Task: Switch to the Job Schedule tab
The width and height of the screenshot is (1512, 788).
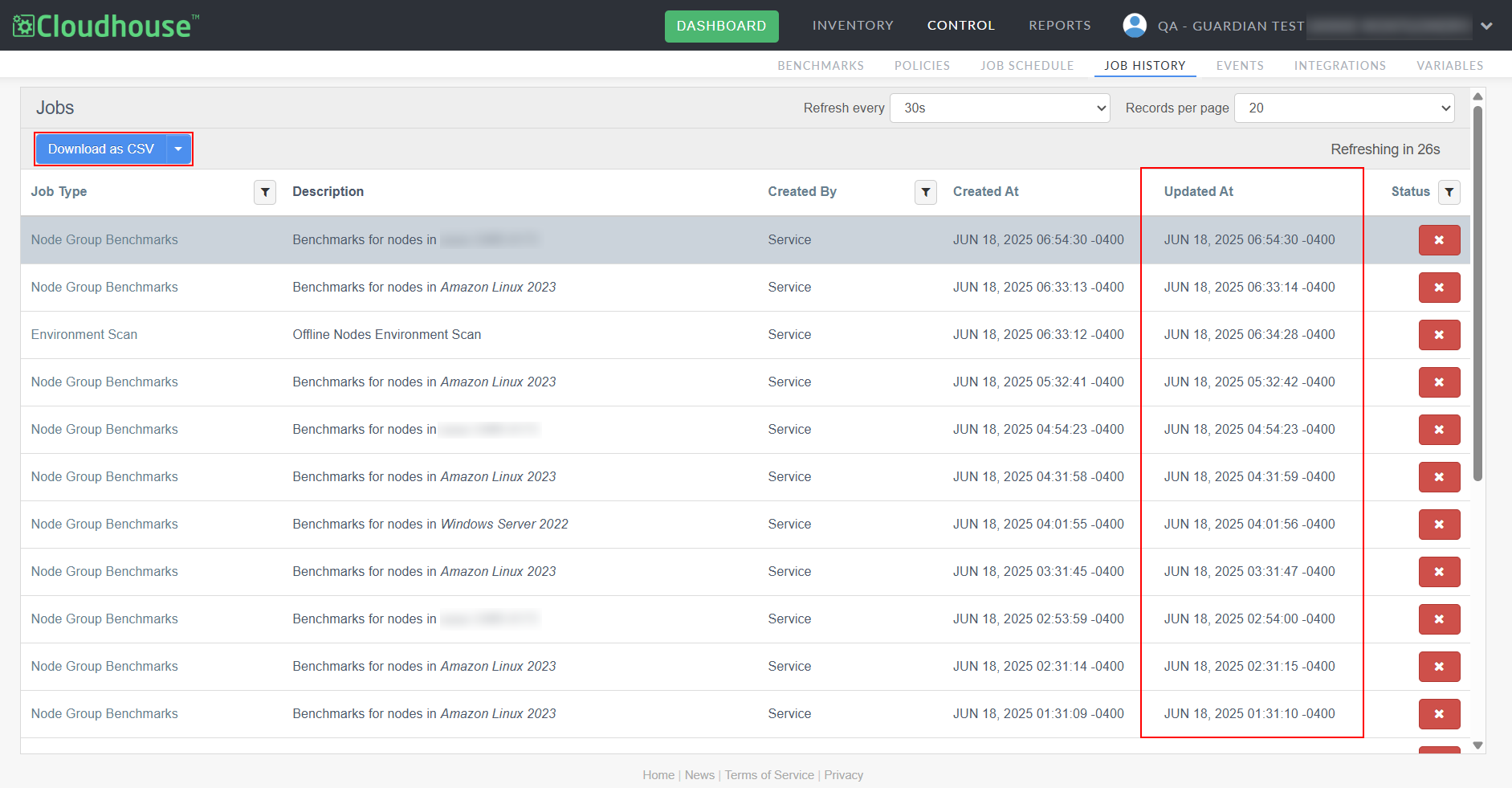Action: pyautogui.click(x=1026, y=66)
